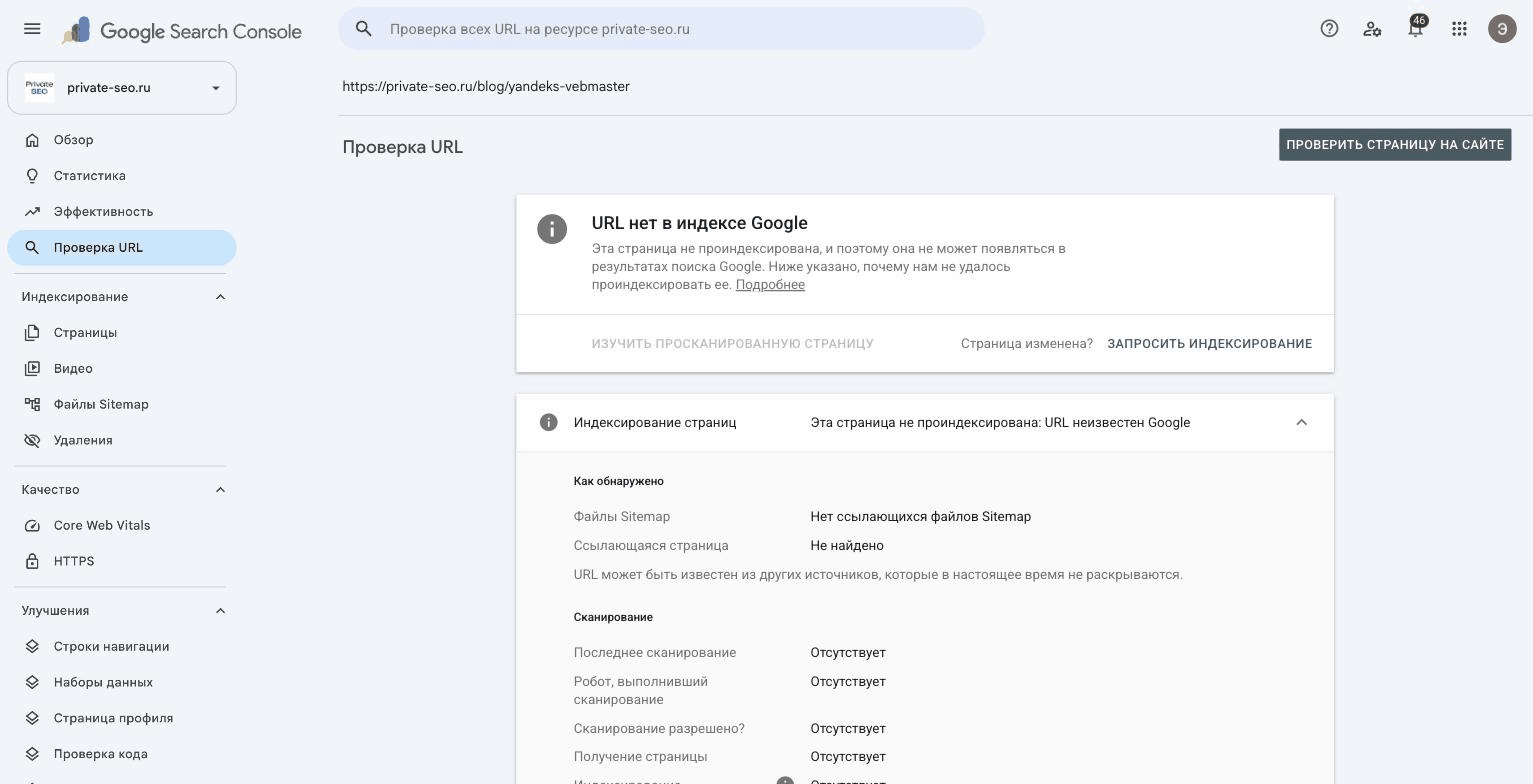Collapse the Качество sidebar section
This screenshot has height=784, width=1533.
click(x=220, y=490)
